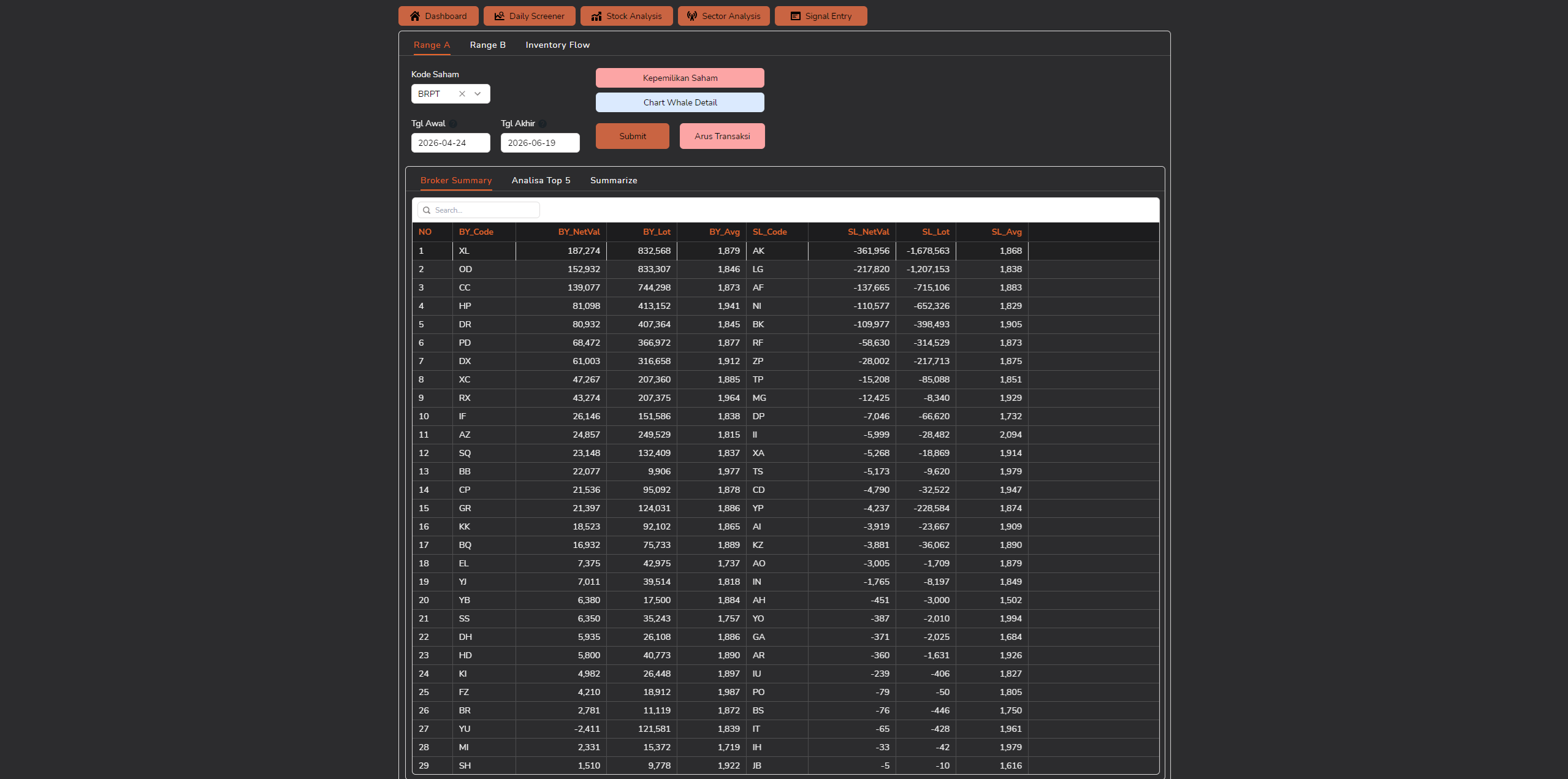Click the Submit button
The image size is (1568, 779).
click(633, 136)
